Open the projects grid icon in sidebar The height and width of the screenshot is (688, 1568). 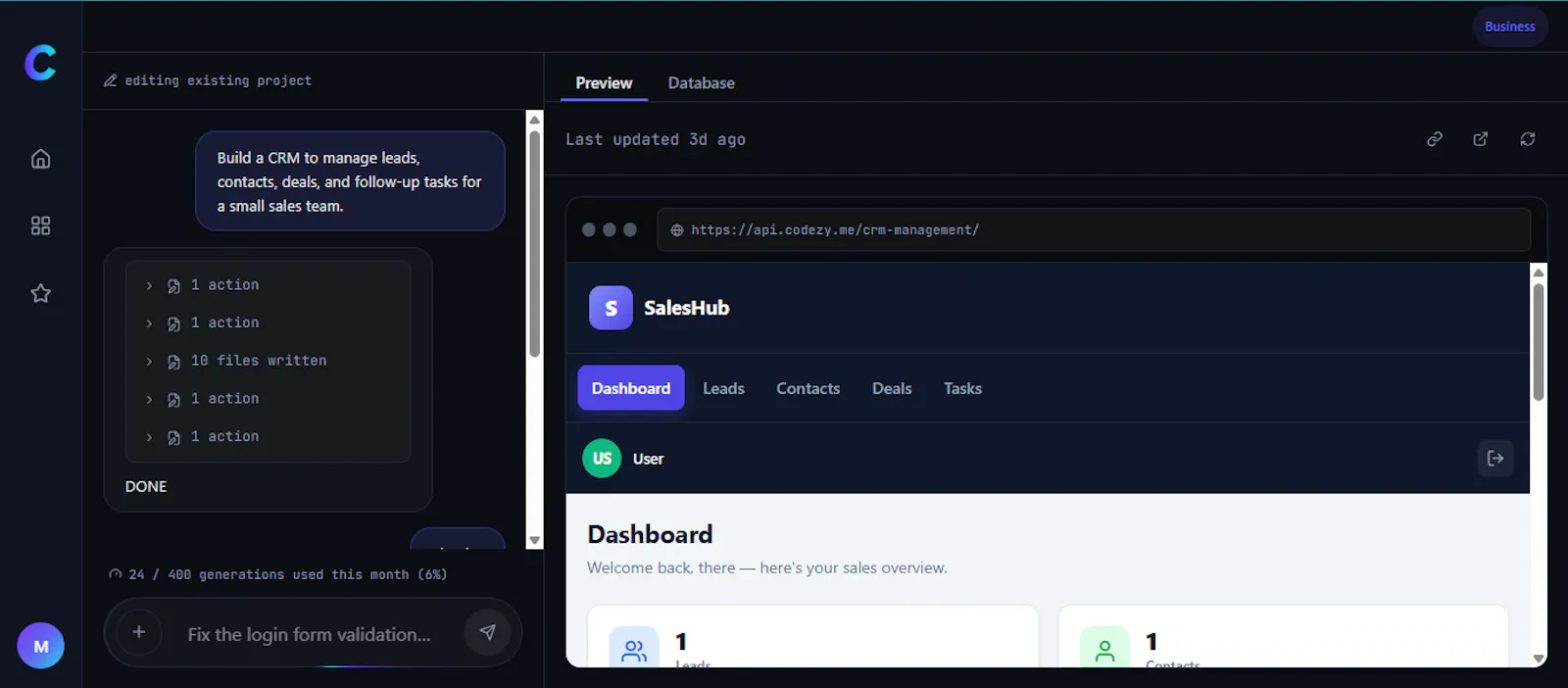40,225
